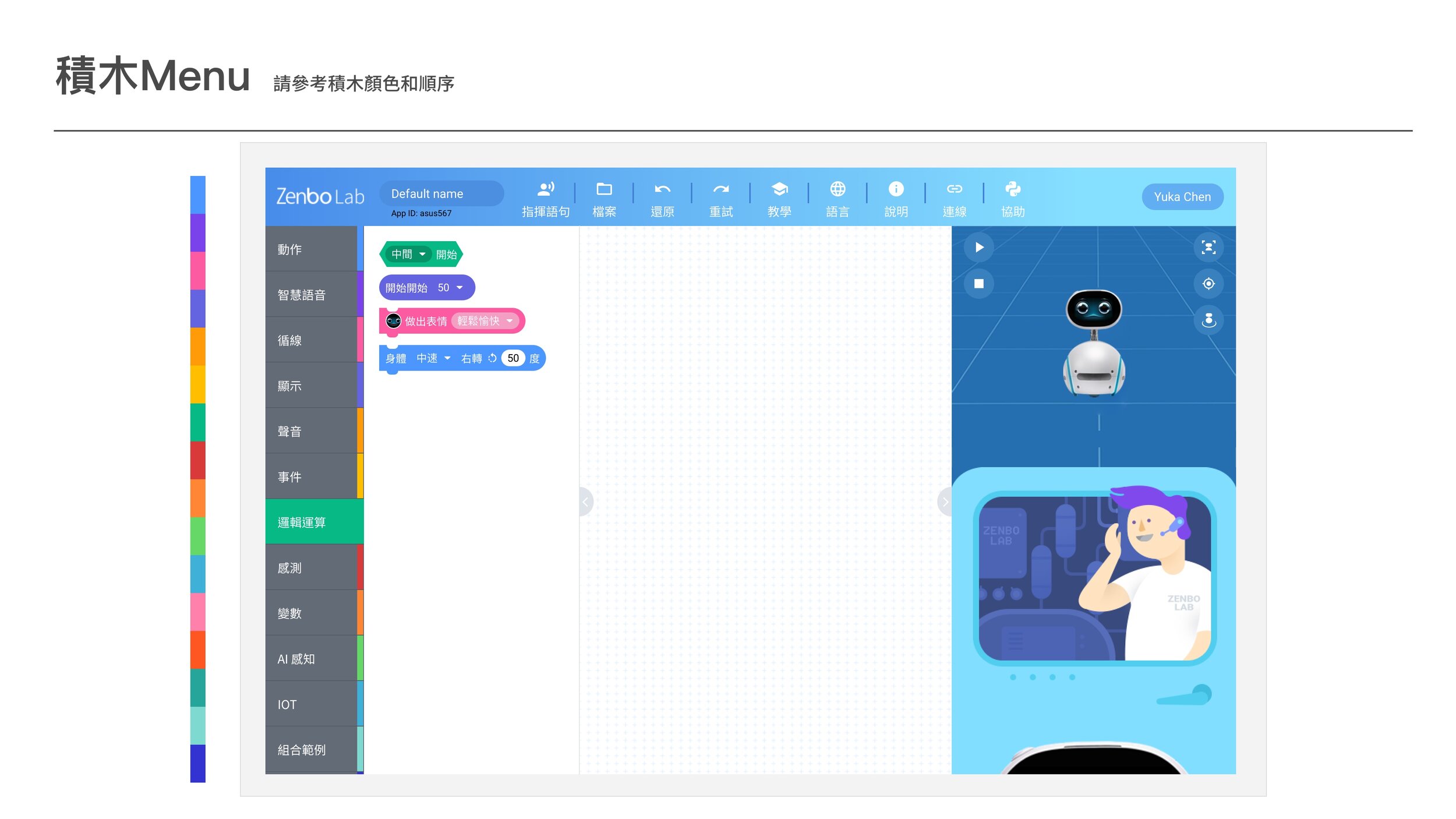Click the third tutorial carousel dot
Viewport: 1456px width, 819px height.
[x=1052, y=677]
